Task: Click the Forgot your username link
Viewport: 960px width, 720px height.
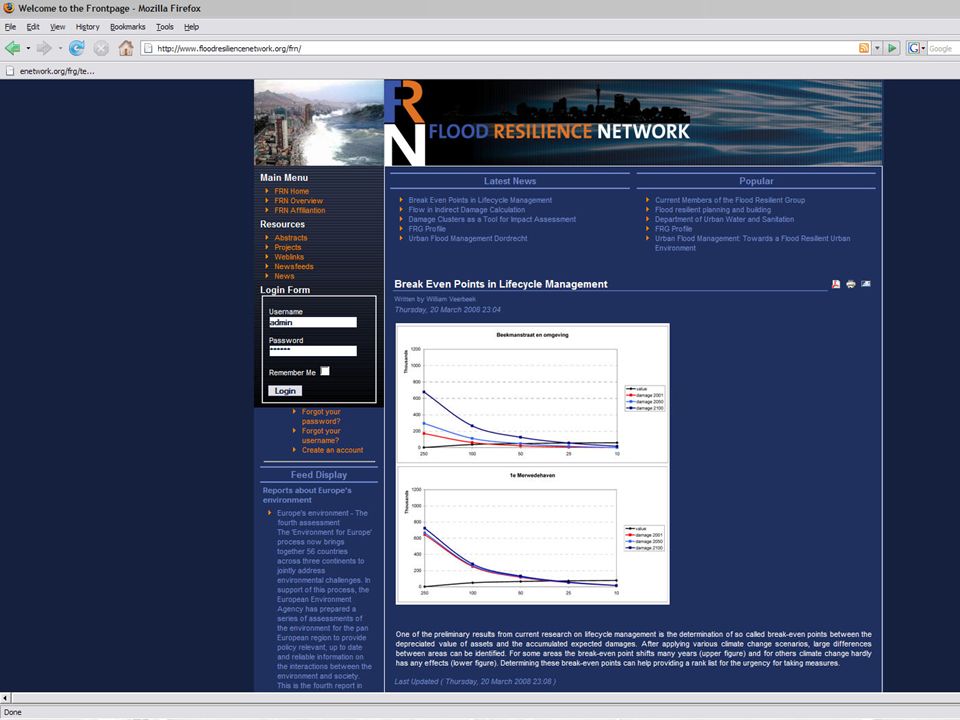Action: click(x=321, y=435)
